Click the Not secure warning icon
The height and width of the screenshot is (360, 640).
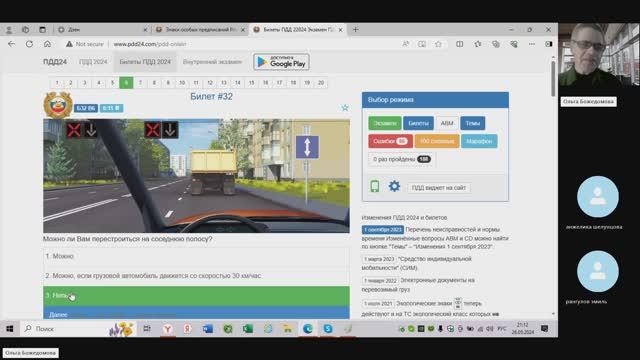69,44
